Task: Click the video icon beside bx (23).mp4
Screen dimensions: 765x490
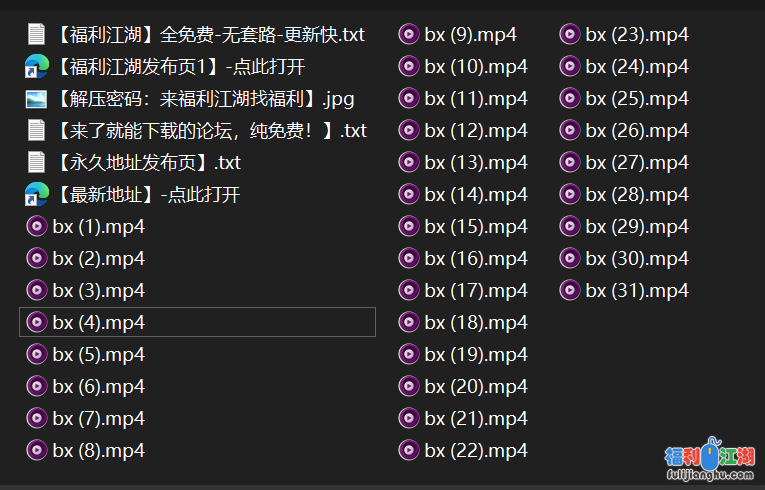Action: pos(569,35)
